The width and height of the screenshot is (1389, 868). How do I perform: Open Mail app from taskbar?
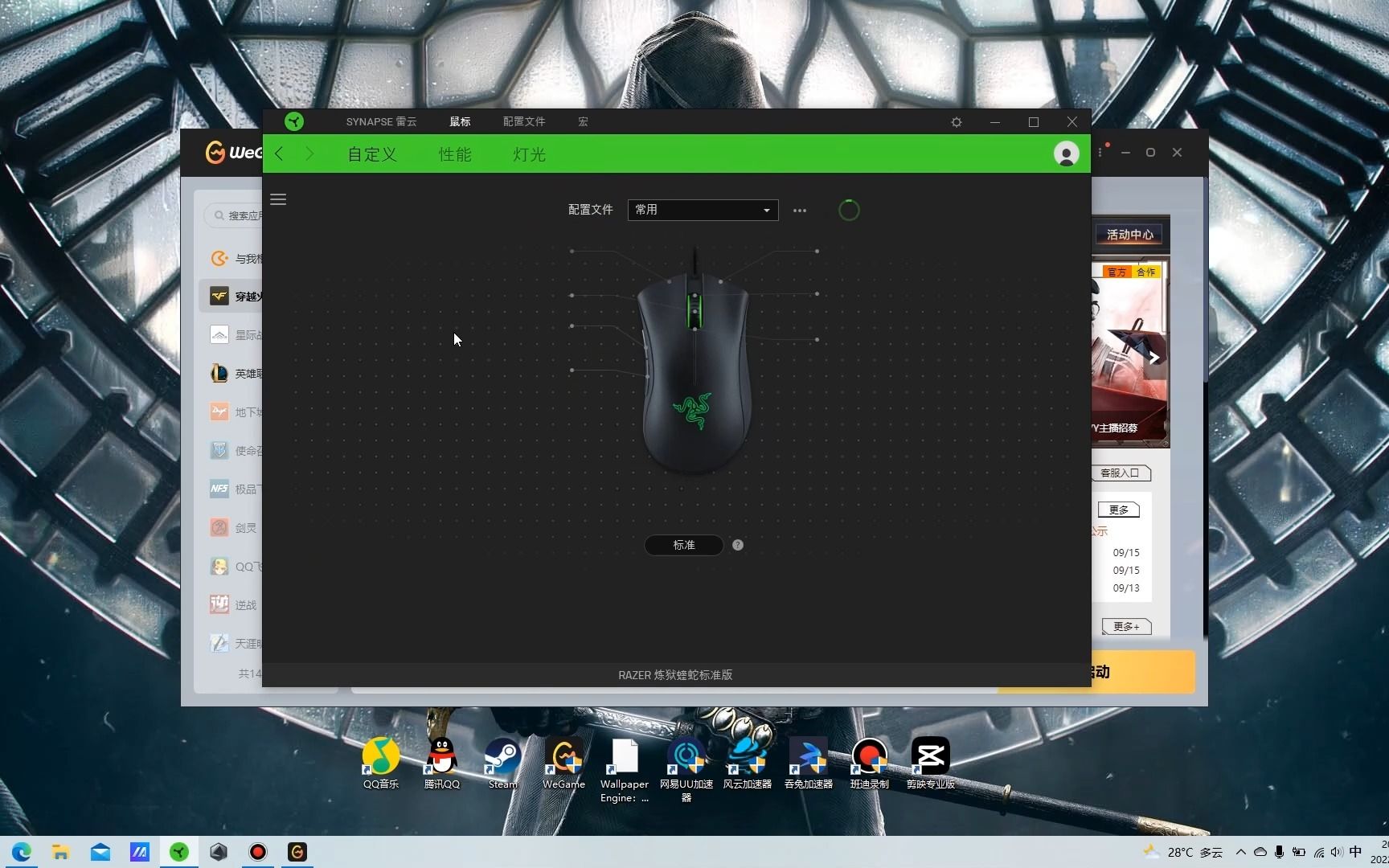(100, 852)
